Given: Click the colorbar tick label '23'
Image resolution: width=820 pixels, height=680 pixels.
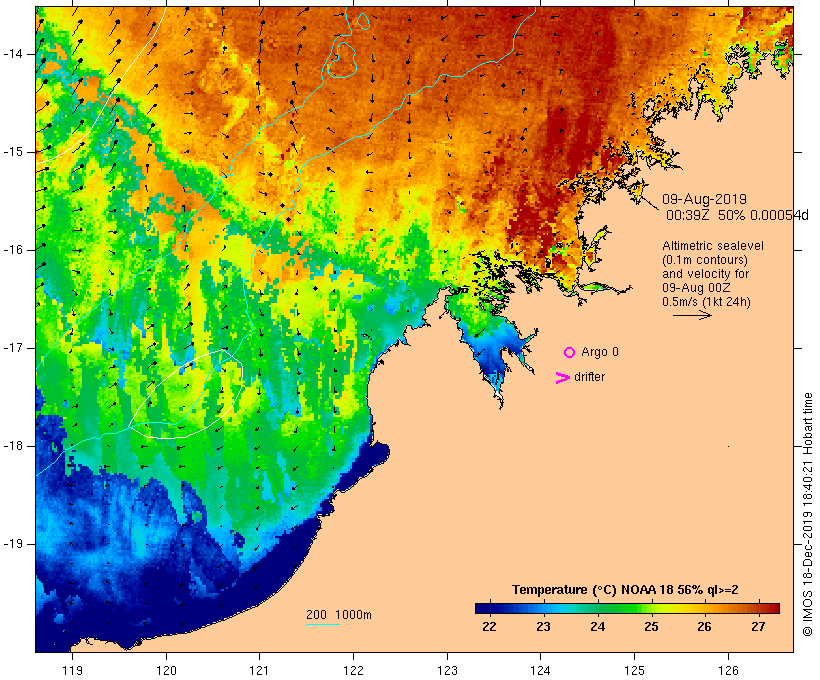Looking at the screenshot, I should (x=543, y=627).
